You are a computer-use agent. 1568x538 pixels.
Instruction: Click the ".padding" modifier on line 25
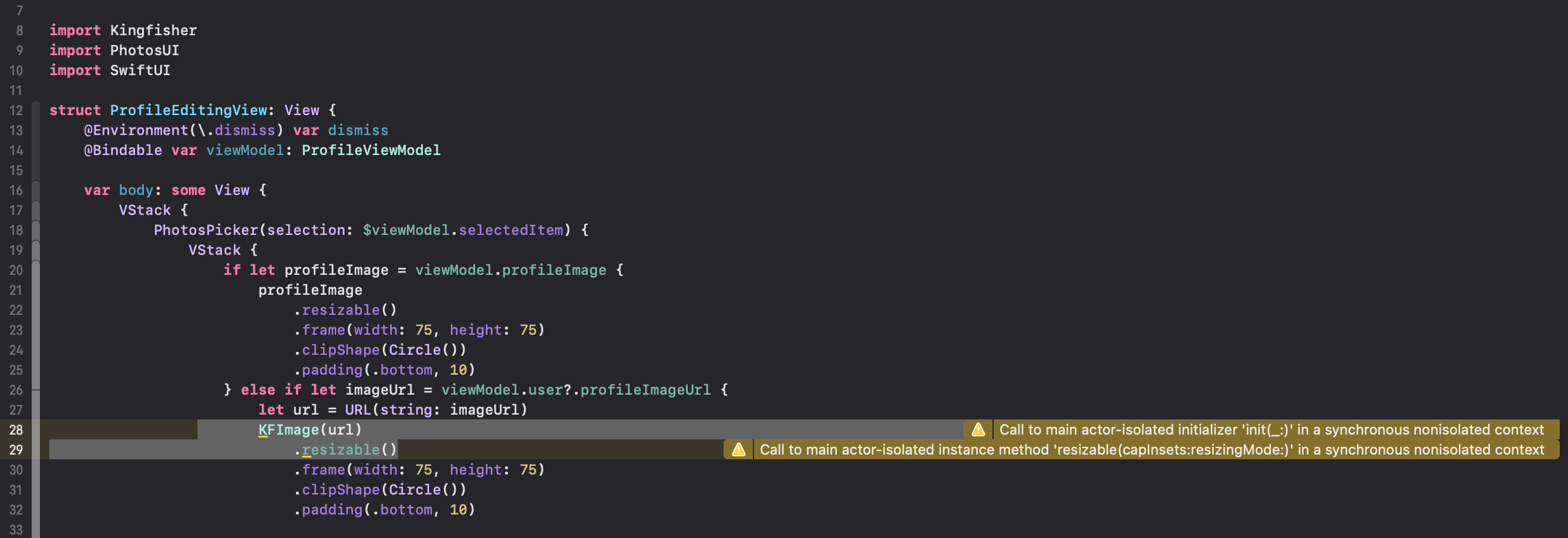(x=328, y=370)
